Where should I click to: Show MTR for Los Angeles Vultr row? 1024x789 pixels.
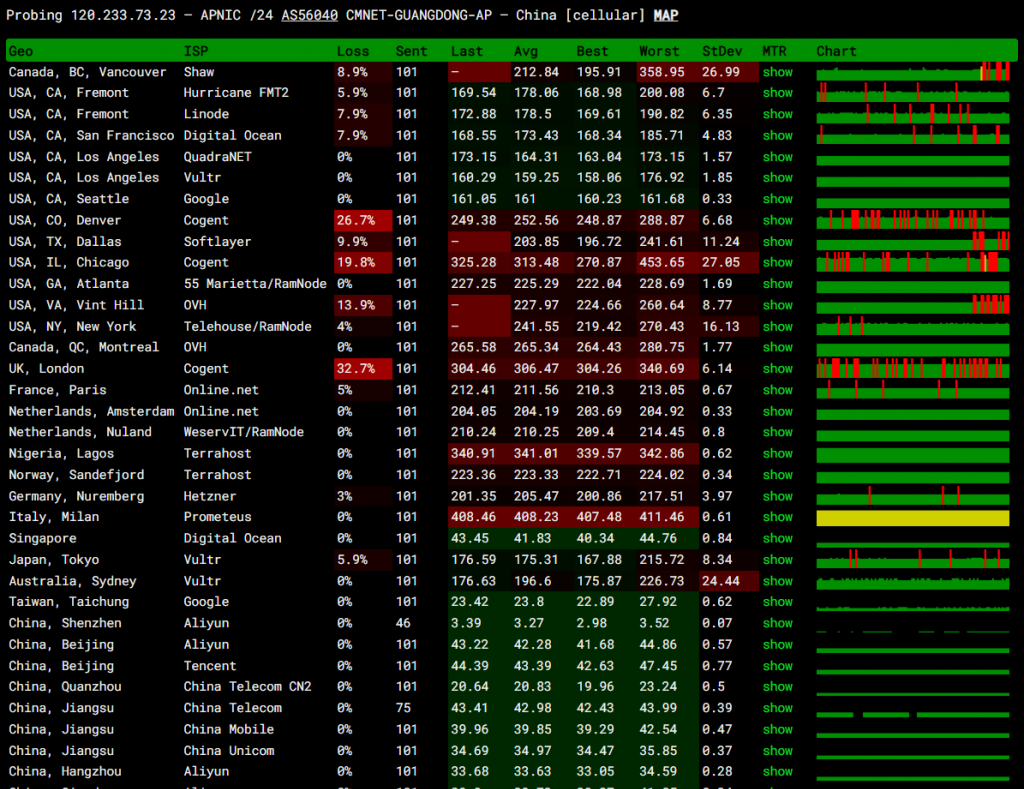click(777, 178)
